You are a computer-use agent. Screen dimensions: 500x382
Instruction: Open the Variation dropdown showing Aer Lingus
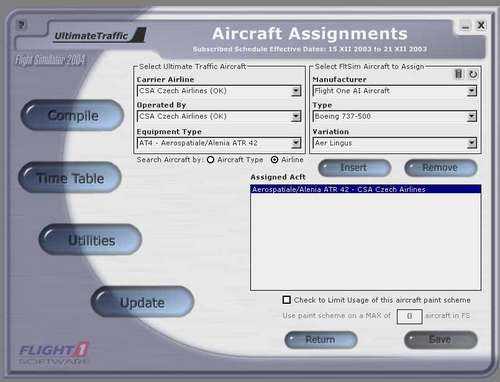pos(471,143)
